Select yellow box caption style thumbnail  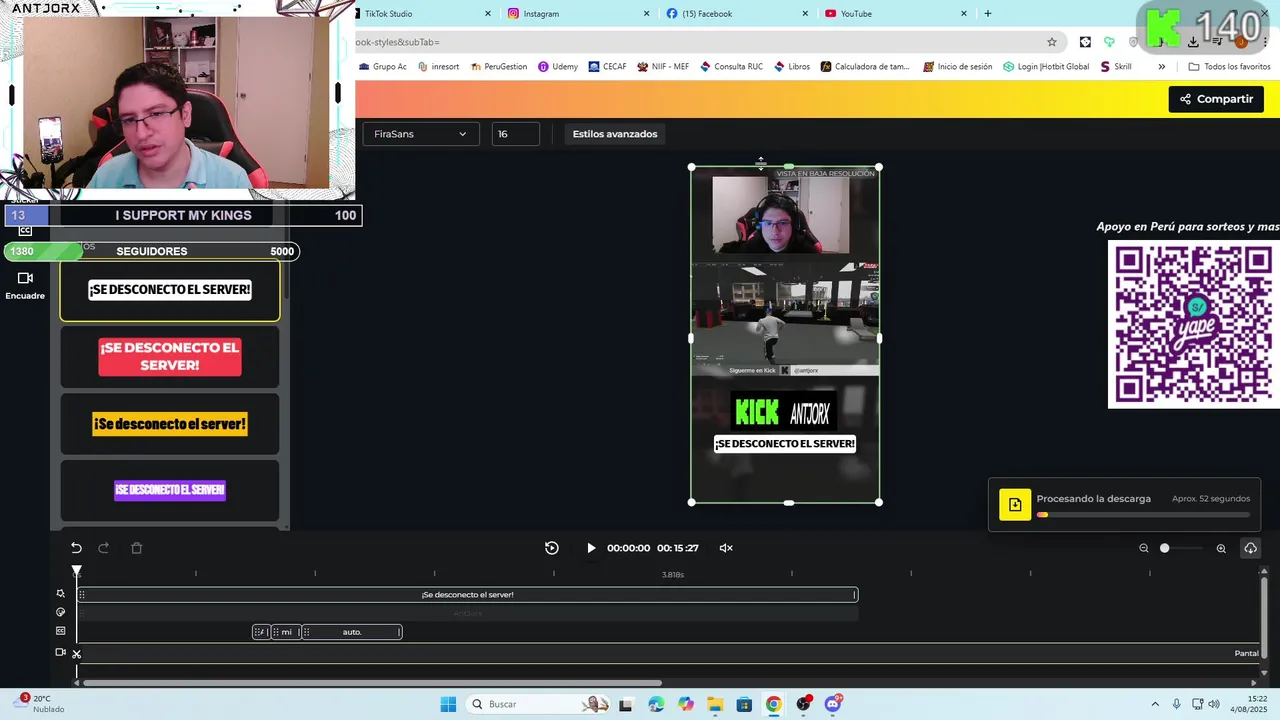point(170,424)
